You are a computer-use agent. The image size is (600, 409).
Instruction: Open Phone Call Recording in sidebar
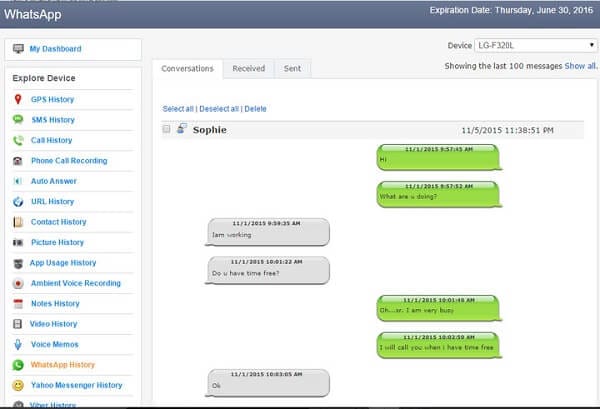69,161
